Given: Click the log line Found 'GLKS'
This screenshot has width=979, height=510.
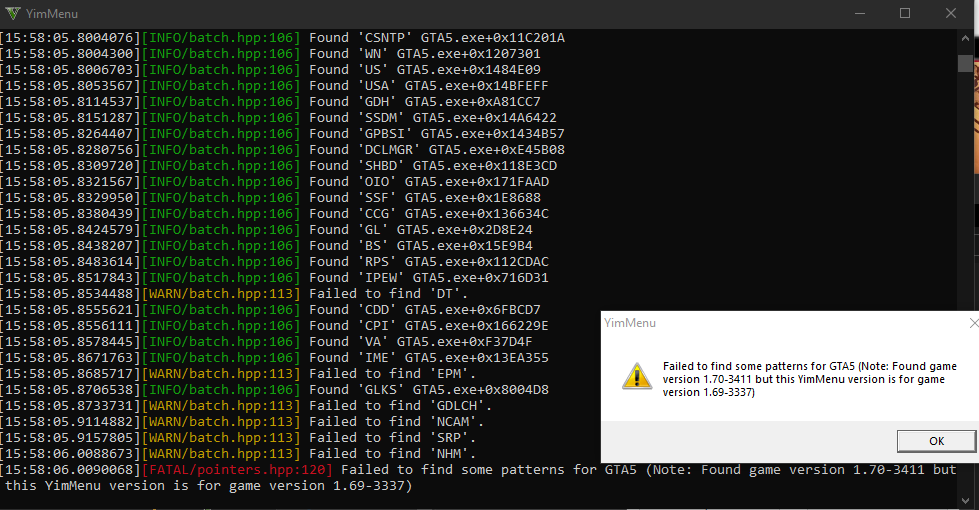Looking at the screenshot, I should 275,390.
